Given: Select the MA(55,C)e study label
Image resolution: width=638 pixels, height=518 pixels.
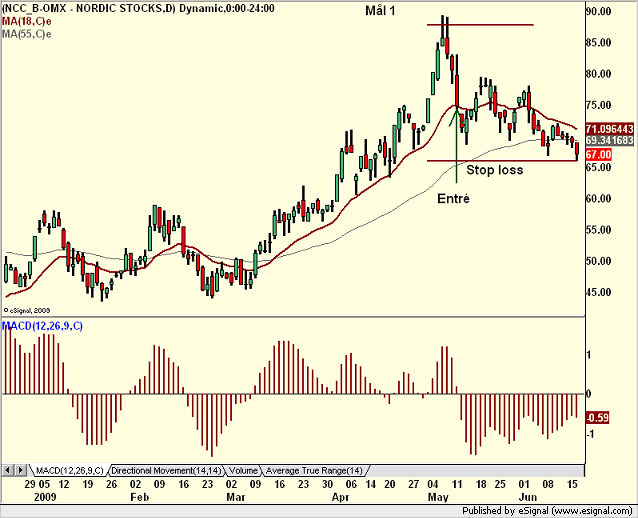Looking at the screenshot, I should pyautogui.click(x=26, y=34).
